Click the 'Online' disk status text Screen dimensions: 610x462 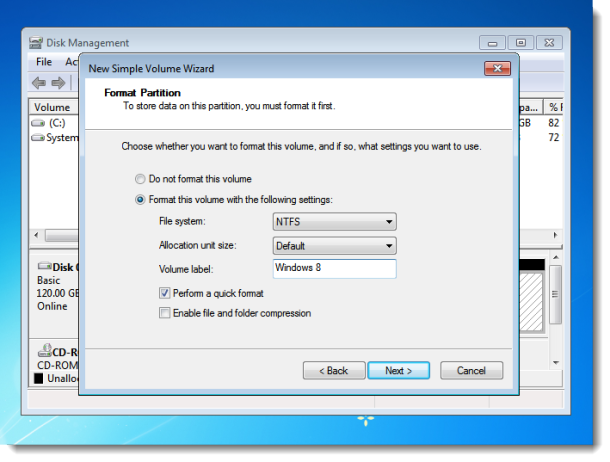pyautogui.click(x=52, y=306)
